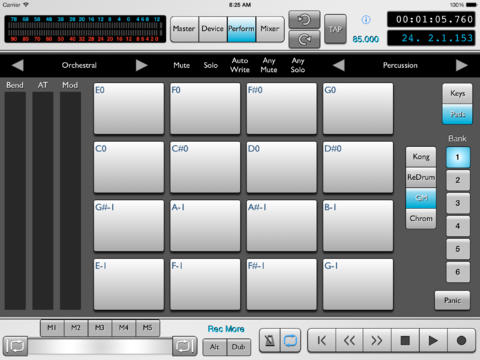Image resolution: width=480 pixels, height=360 pixels.
Task: Select next device right of Percussion
Action: pyautogui.click(x=461, y=65)
